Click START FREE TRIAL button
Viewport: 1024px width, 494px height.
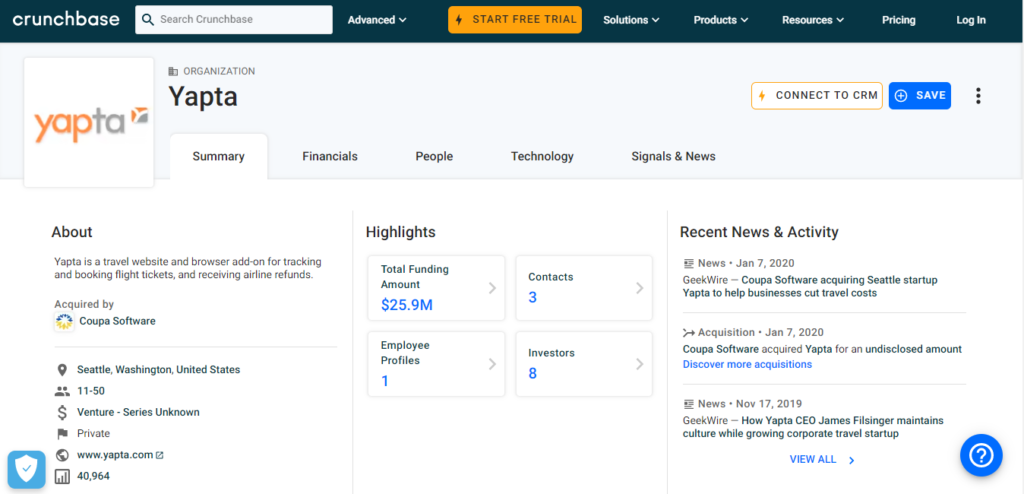tap(515, 20)
